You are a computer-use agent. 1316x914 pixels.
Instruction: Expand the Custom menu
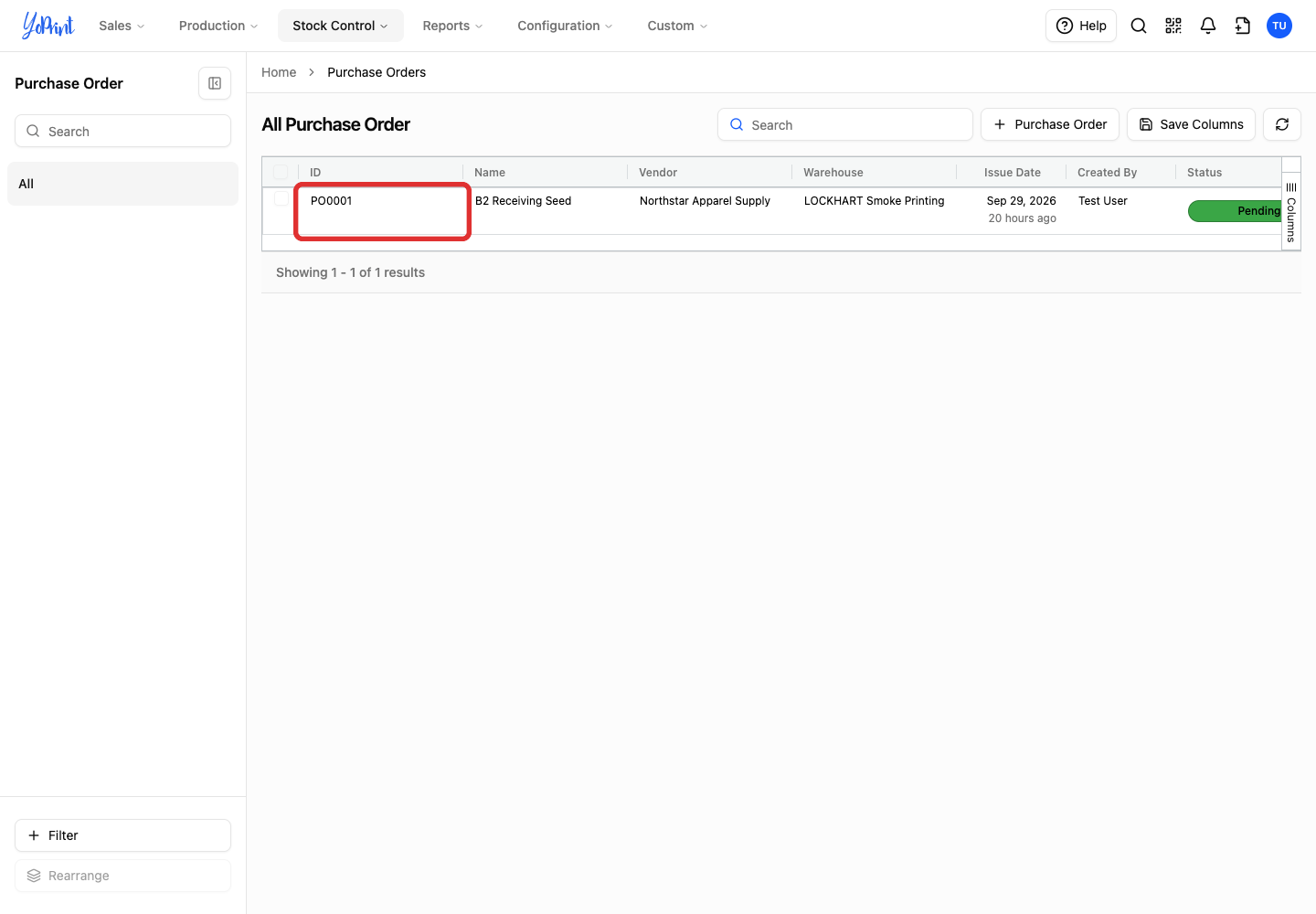[x=677, y=26]
